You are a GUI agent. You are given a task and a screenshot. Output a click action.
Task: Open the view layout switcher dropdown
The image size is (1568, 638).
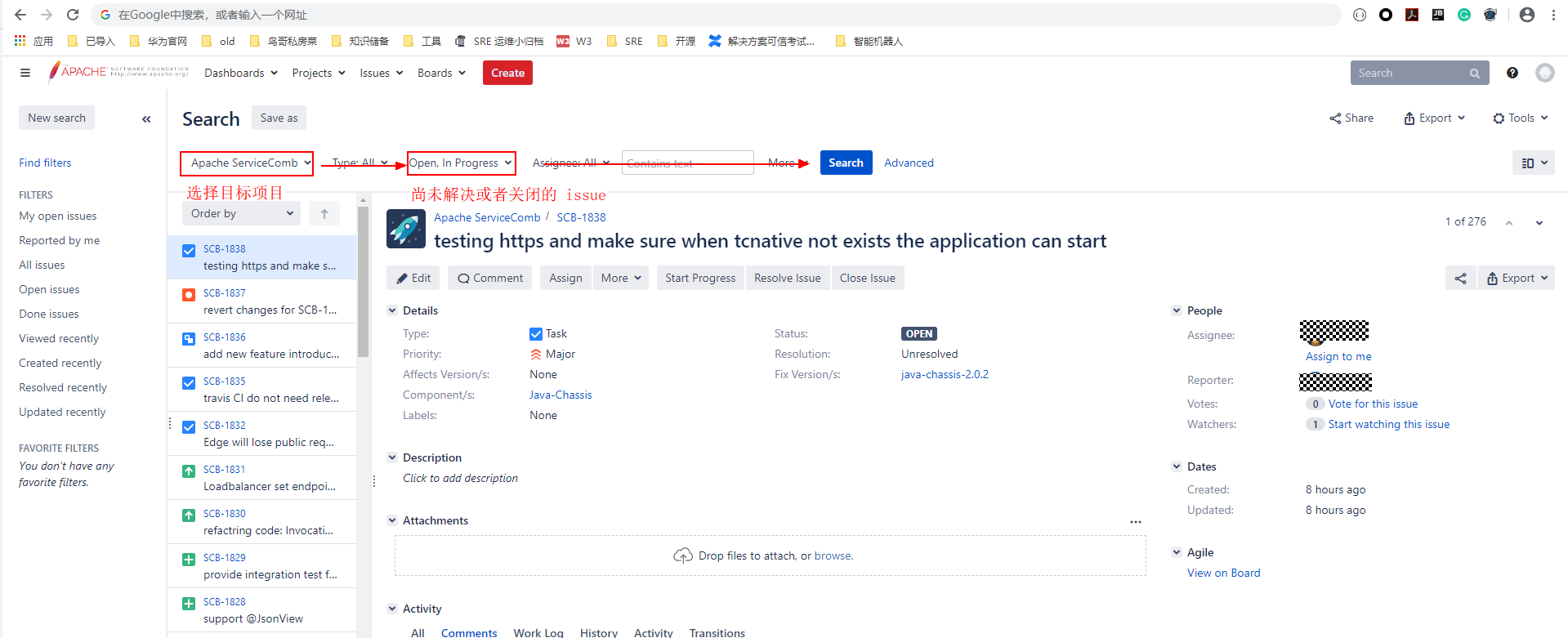[x=1534, y=163]
